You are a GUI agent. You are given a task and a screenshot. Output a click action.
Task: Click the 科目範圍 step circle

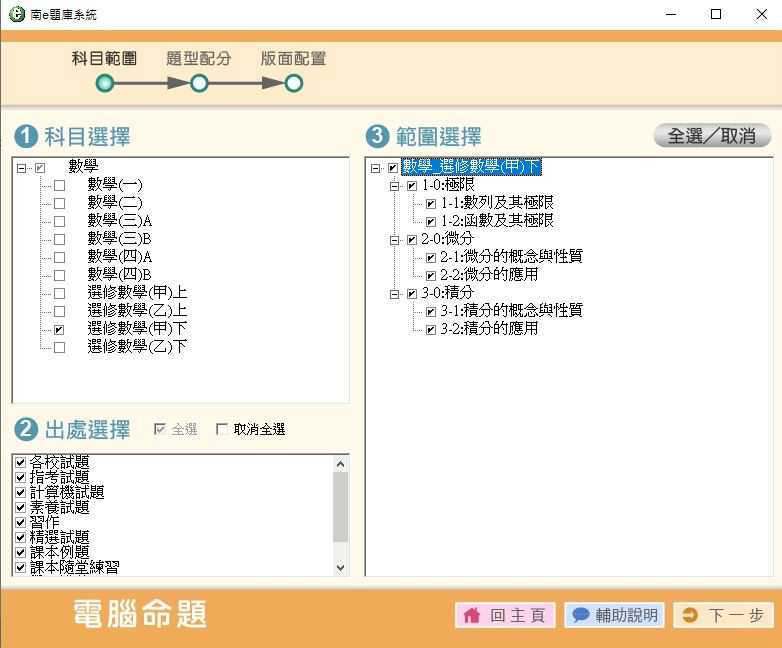[105, 83]
